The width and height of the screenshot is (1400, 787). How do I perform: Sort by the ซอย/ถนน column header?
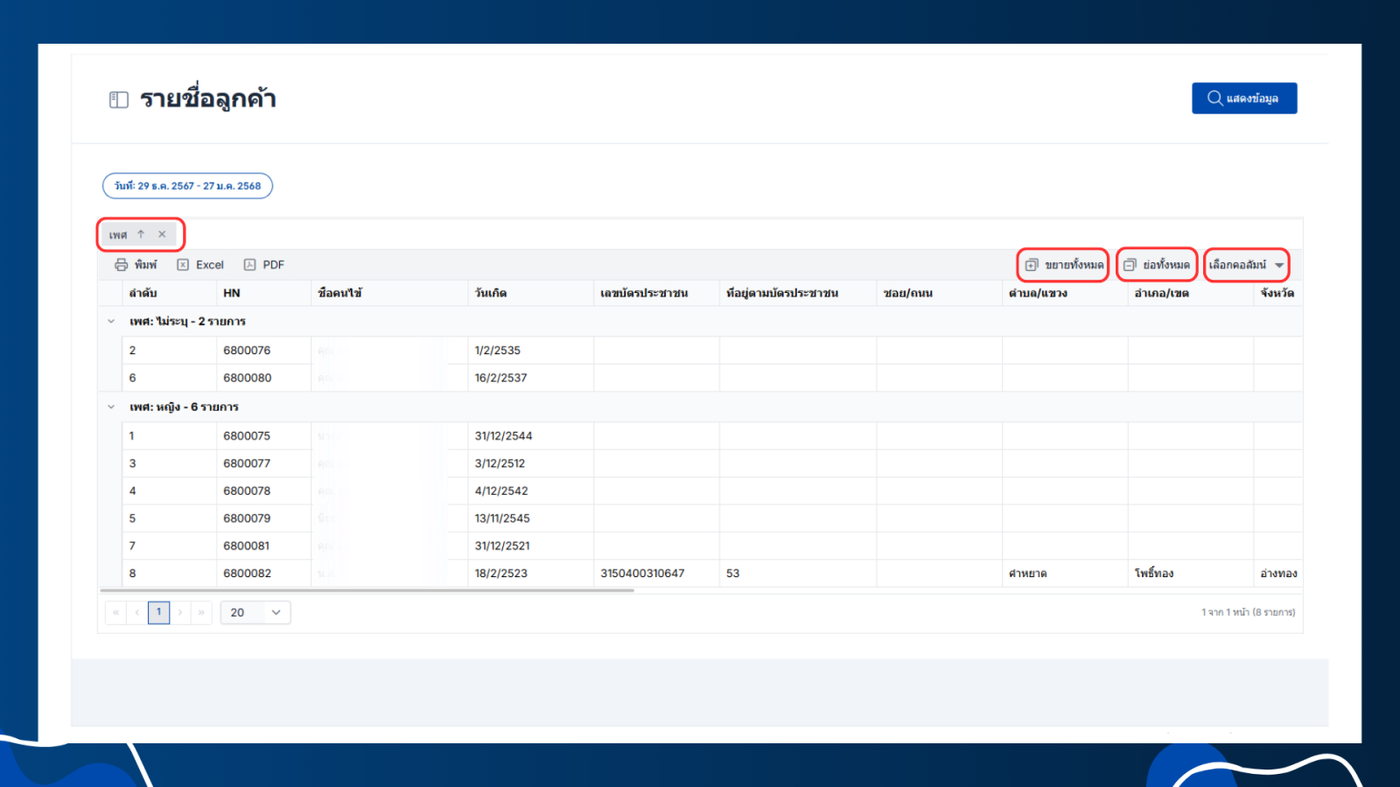coord(940,294)
